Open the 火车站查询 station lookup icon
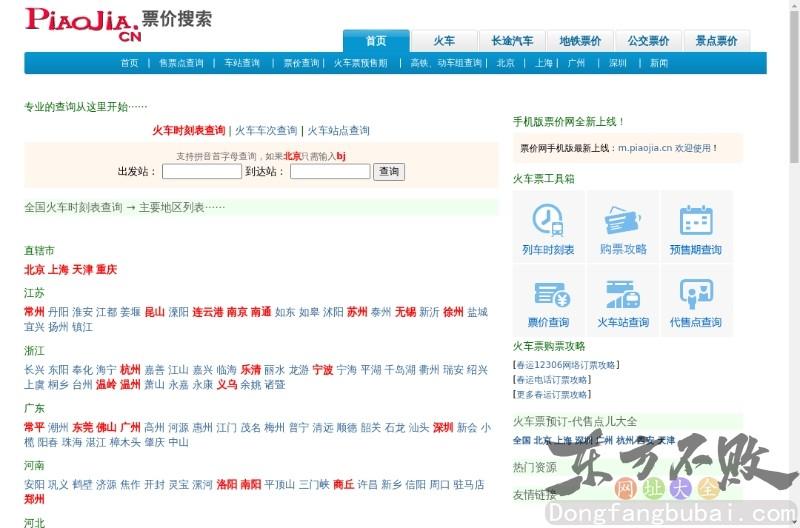Screen dimensions: 800x528 point(623,300)
